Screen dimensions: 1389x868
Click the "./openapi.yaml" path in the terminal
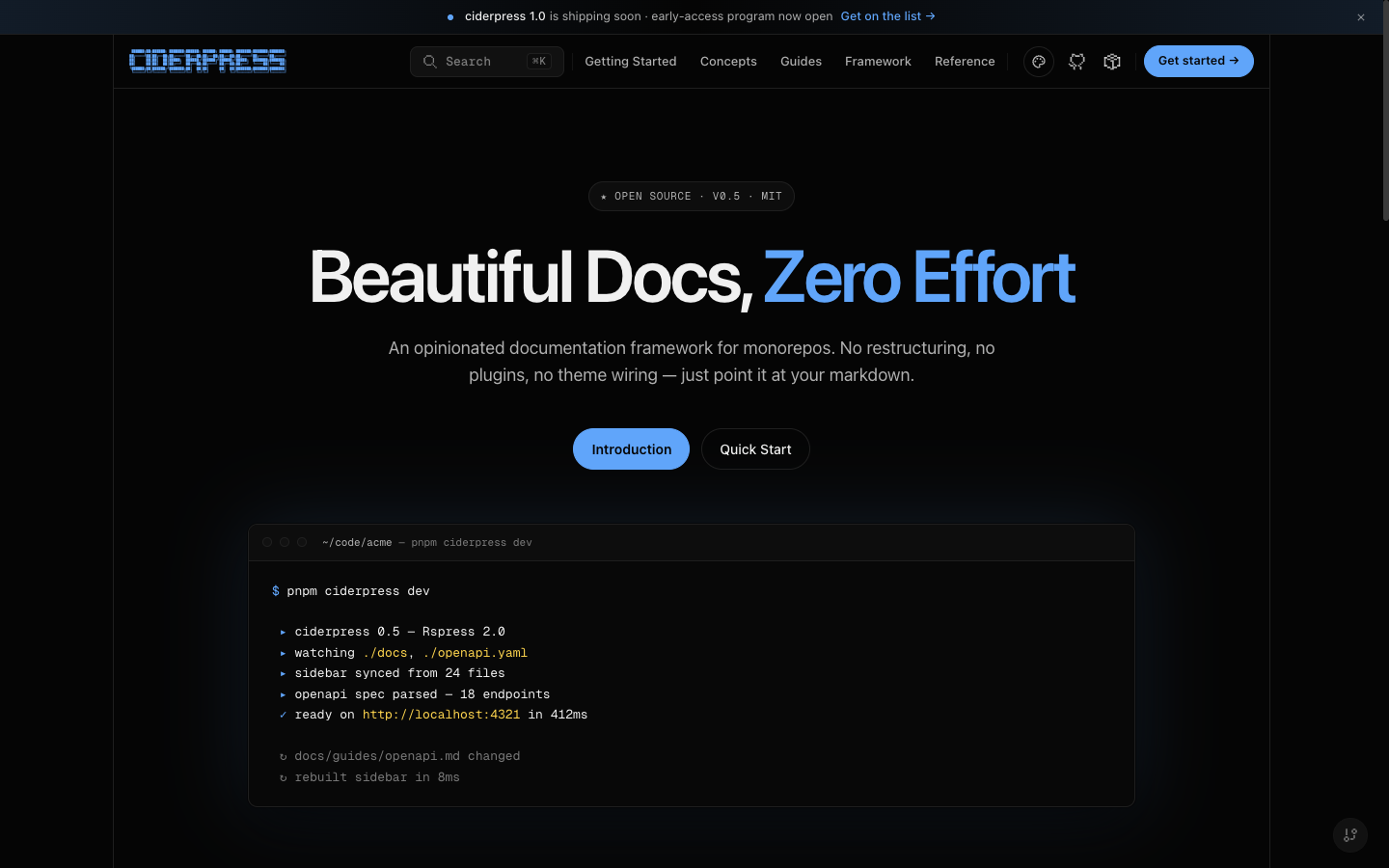(476, 653)
